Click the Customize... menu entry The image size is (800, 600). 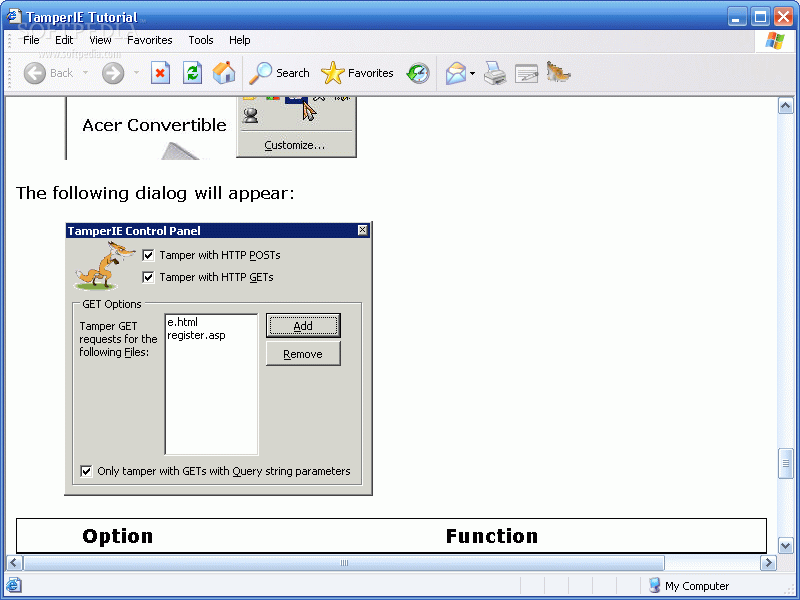294,145
